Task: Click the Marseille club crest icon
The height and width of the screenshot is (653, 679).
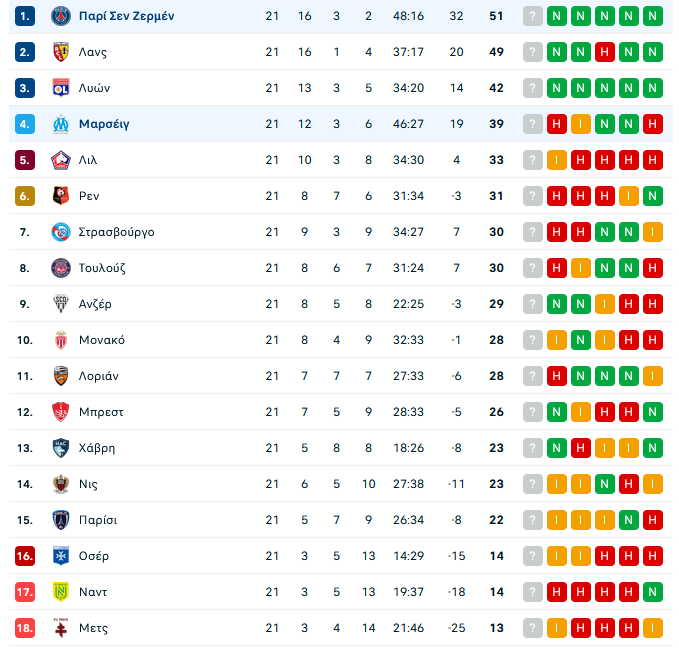Action: 61,124
